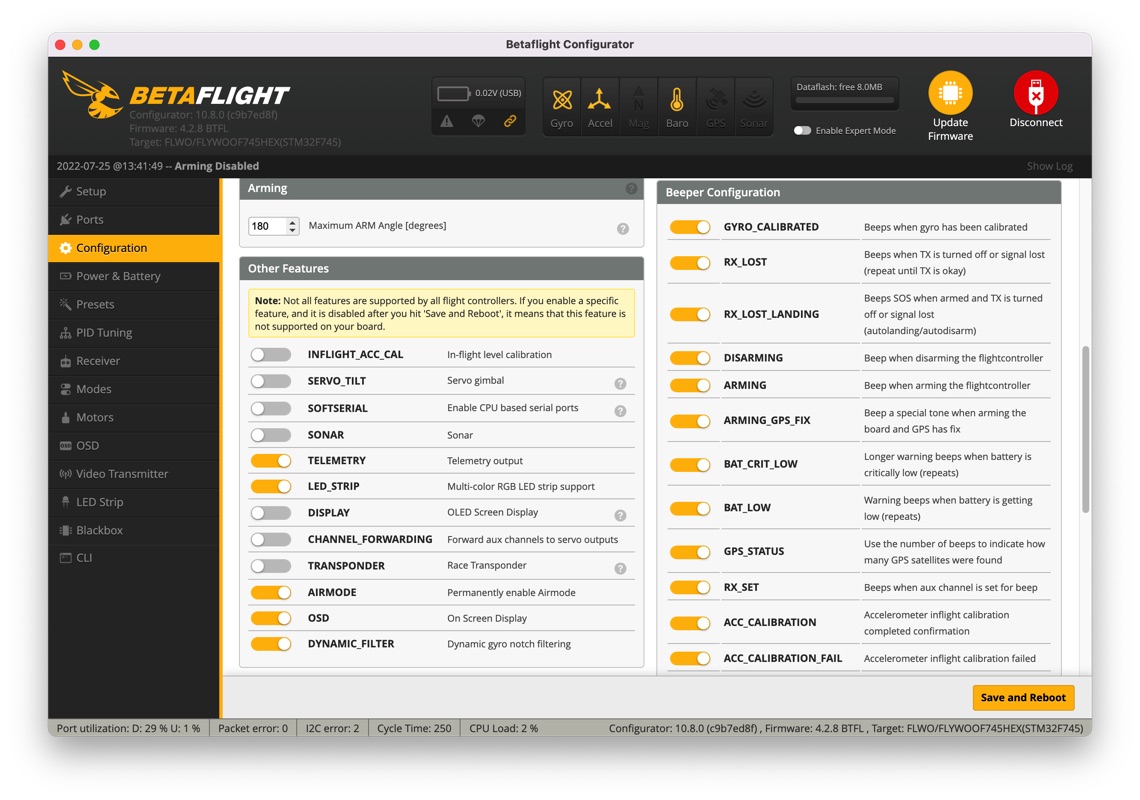Viewport: 1140px width, 800px height.
Task: Click the red Disconnect USB icon
Action: point(1036,92)
